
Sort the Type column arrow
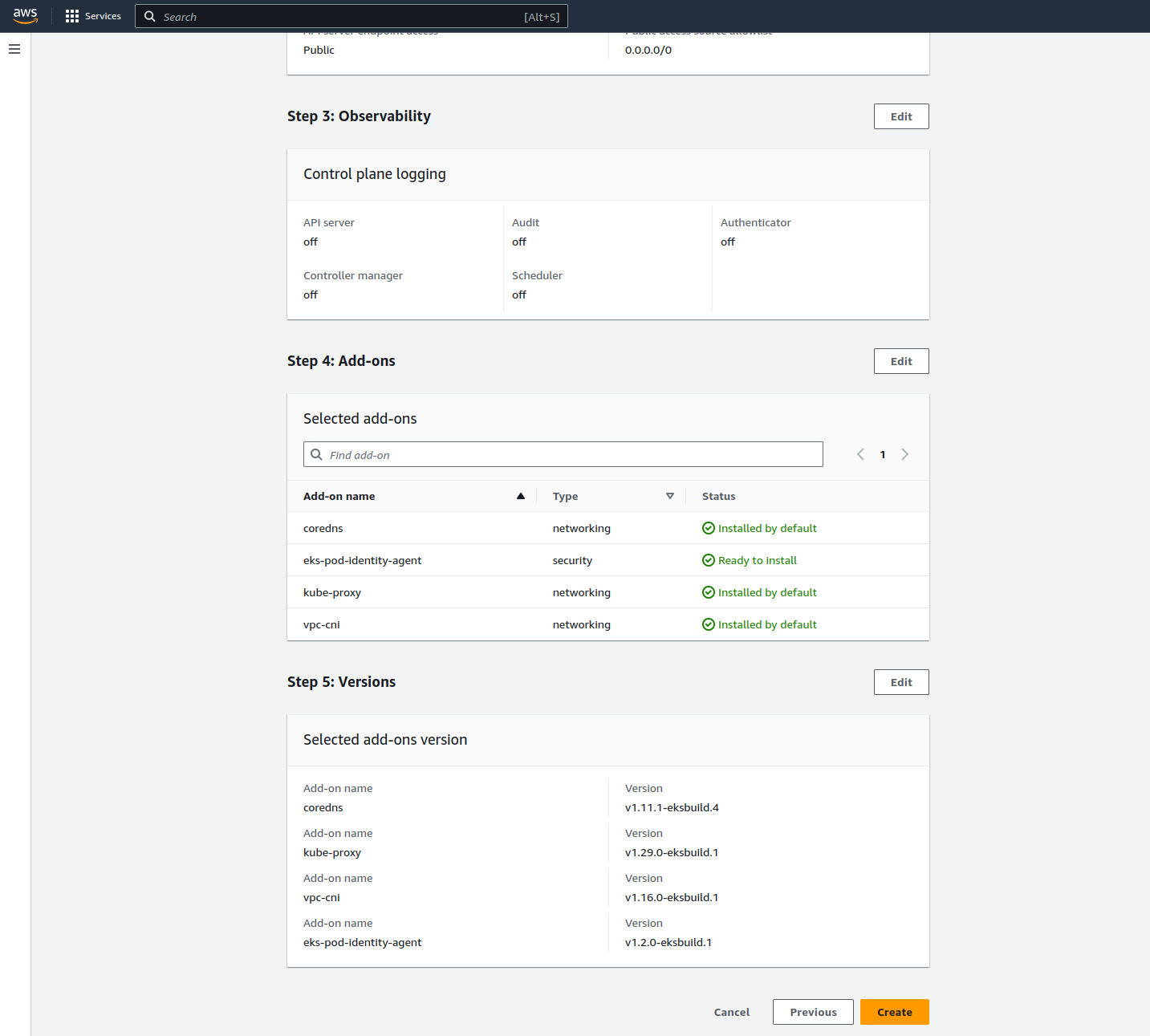670,496
